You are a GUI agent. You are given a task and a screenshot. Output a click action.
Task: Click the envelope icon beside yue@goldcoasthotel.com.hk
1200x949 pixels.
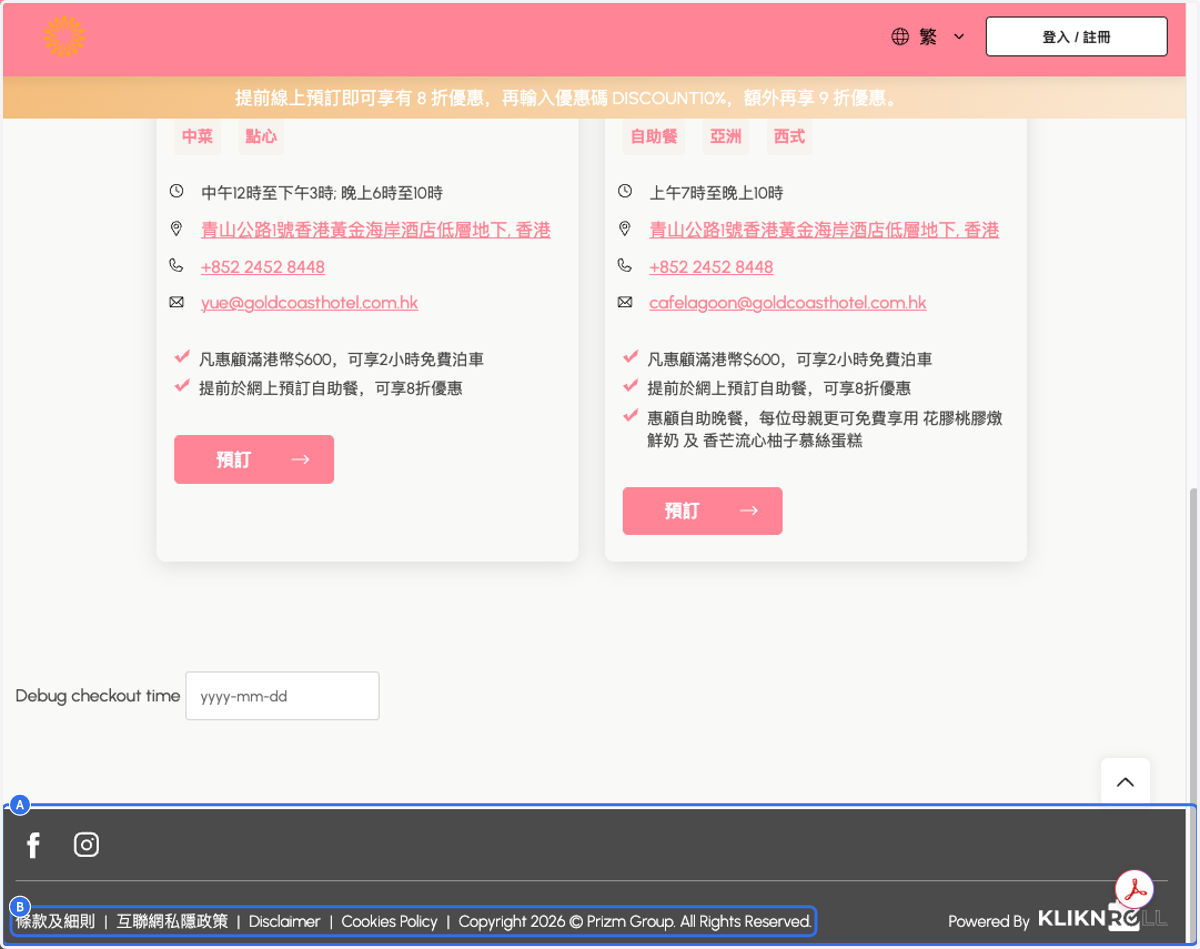click(x=177, y=301)
